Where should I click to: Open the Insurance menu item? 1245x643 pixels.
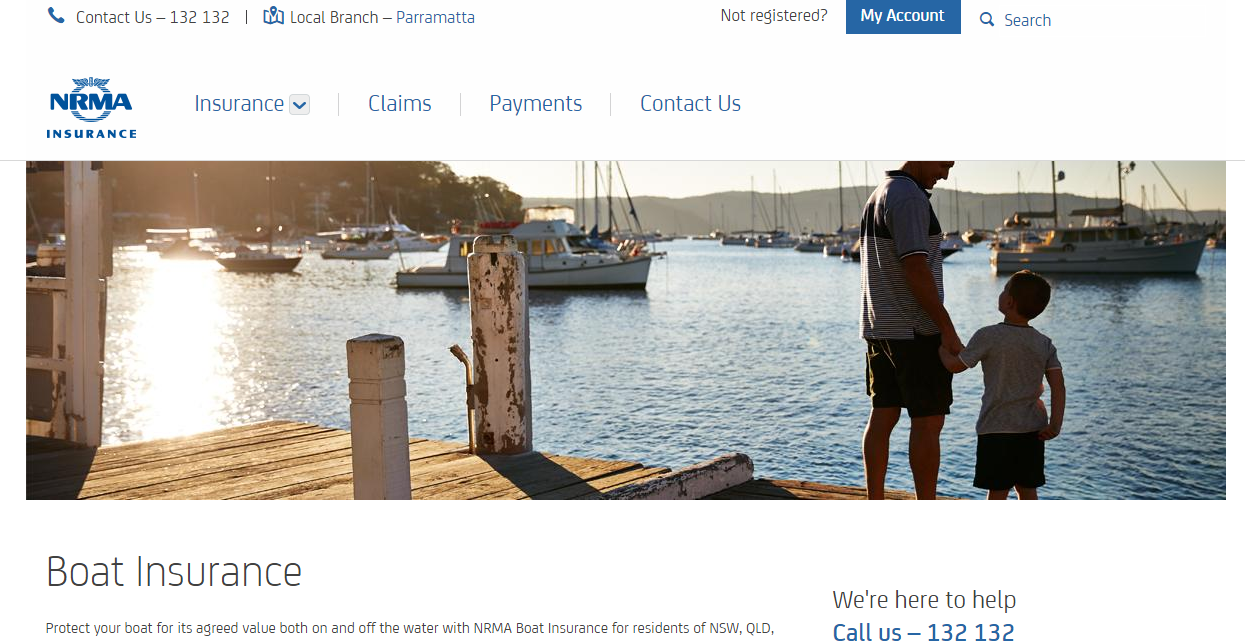point(239,104)
